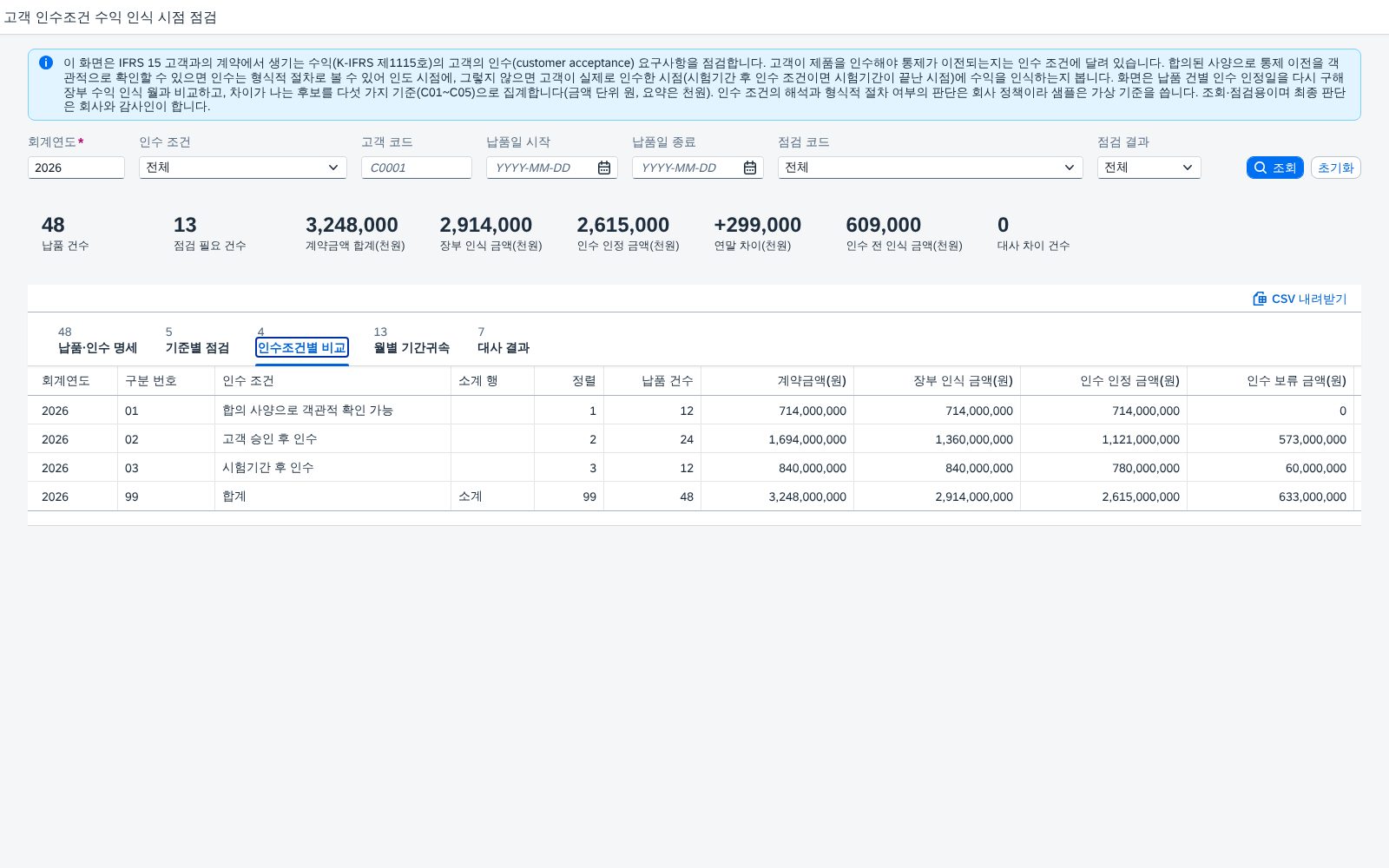Viewport: 1389px width, 868px height.
Task: Open the 납품일 시작 calendar picker icon
Action: [604, 168]
